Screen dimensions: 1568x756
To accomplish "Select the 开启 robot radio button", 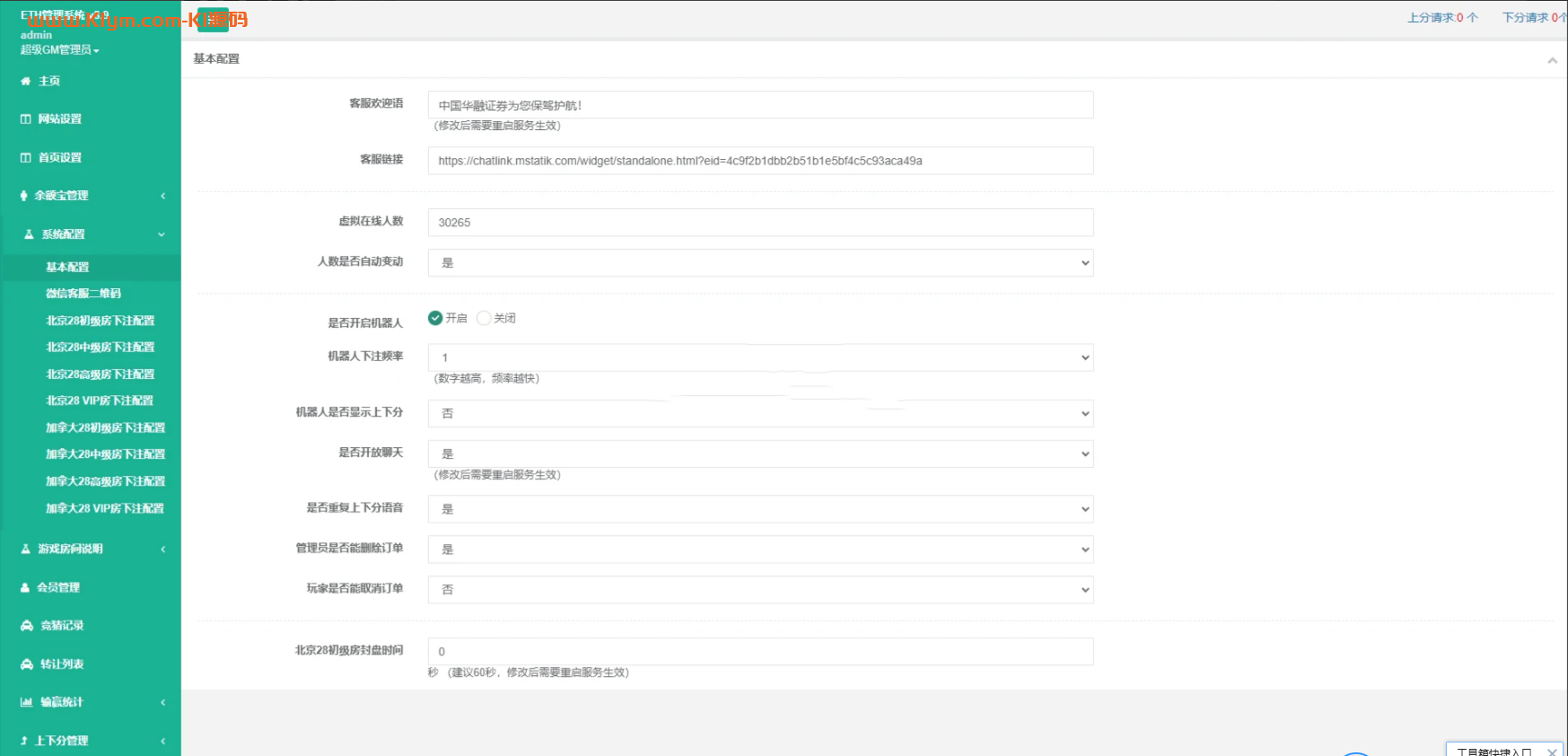I will (x=435, y=318).
